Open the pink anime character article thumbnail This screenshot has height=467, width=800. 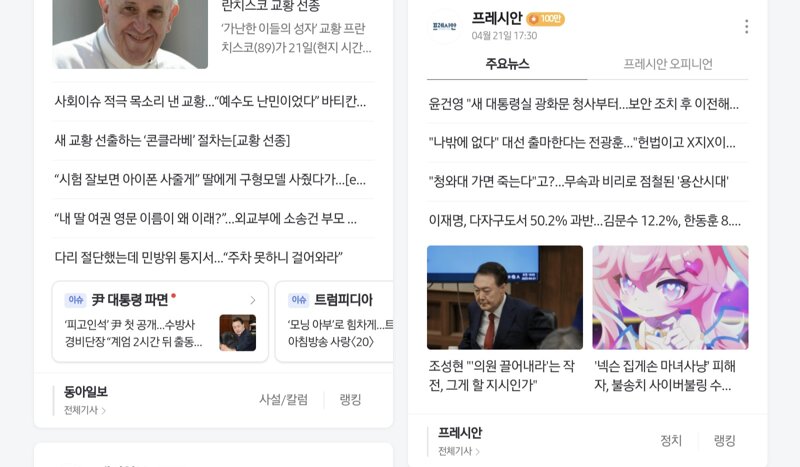click(x=670, y=298)
